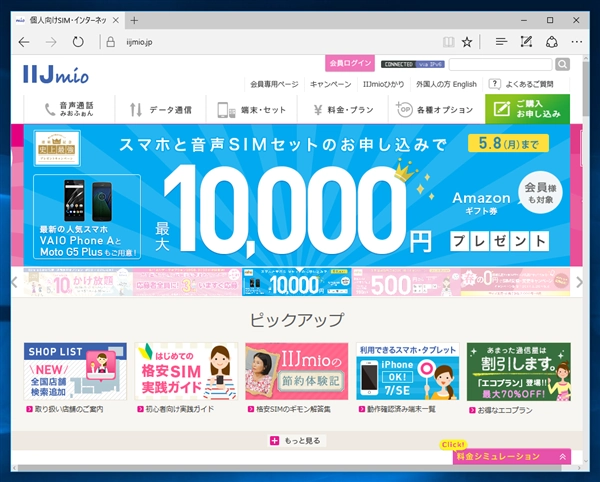Open エコプラン 最大70%OFF card
Screen dimensions: 600x482
tap(518, 371)
